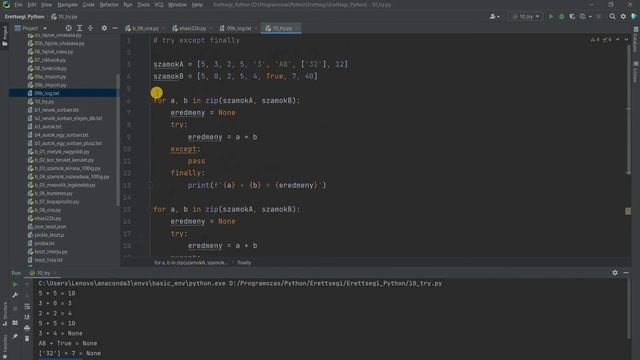The width and height of the screenshot is (640, 360).
Task: Open Edit menu
Action: point(31,5)
